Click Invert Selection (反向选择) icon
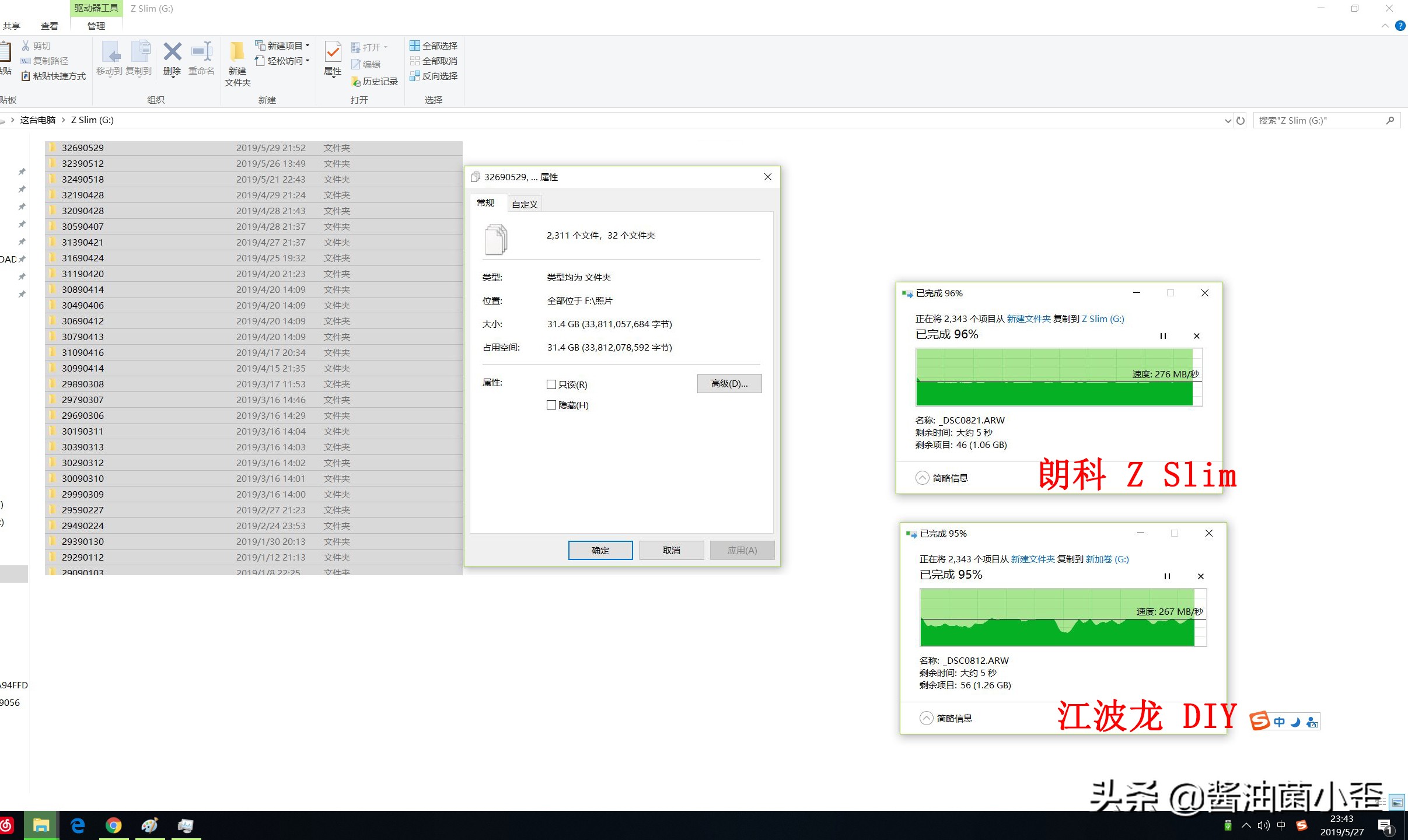The height and width of the screenshot is (840, 1408). [x=415, y=76]
